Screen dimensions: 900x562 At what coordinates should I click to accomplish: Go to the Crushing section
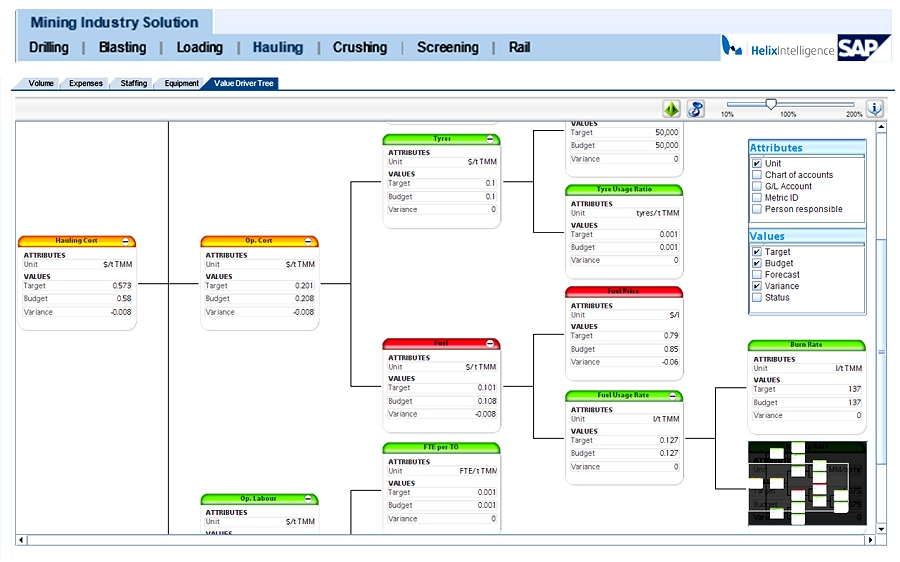[360, 47]
